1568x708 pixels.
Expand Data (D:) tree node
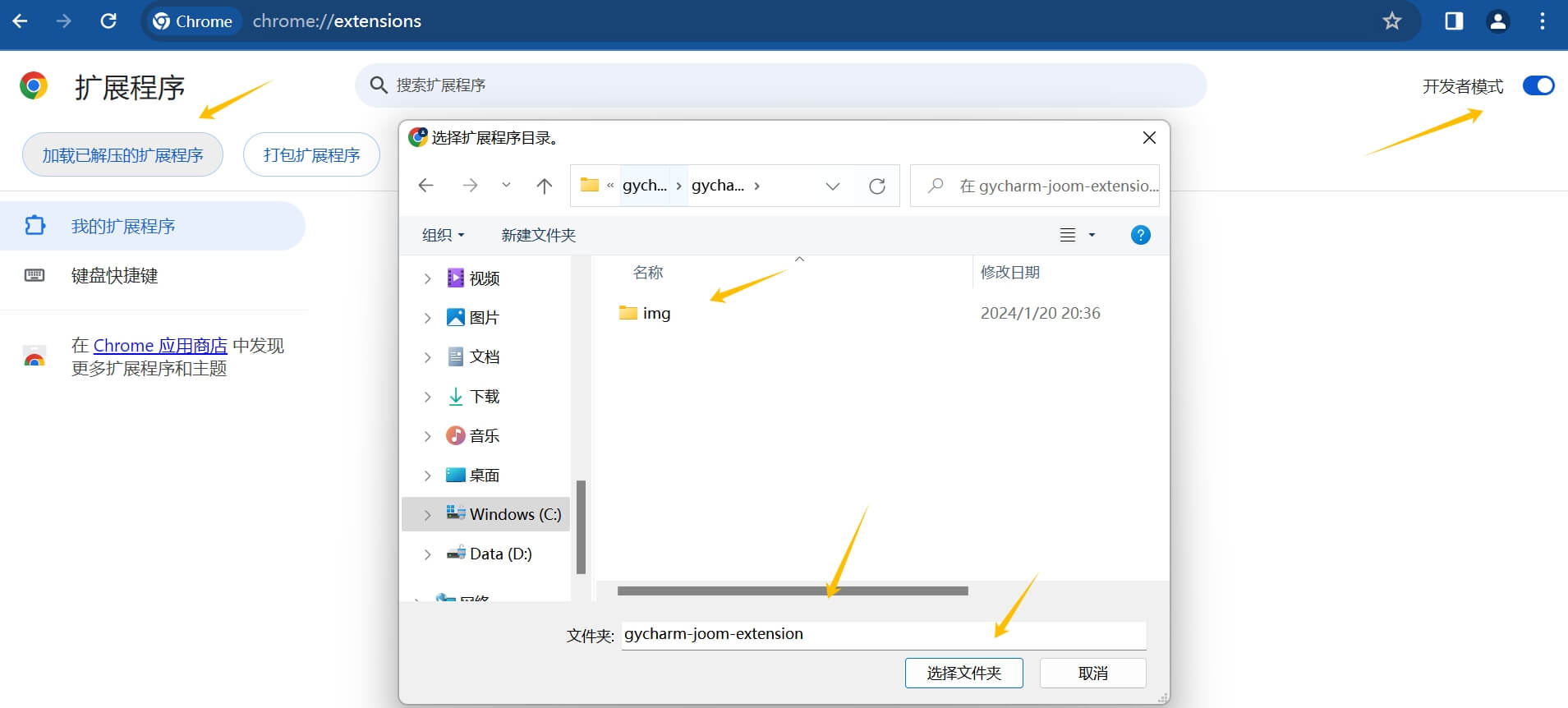(x=427, y=554)
